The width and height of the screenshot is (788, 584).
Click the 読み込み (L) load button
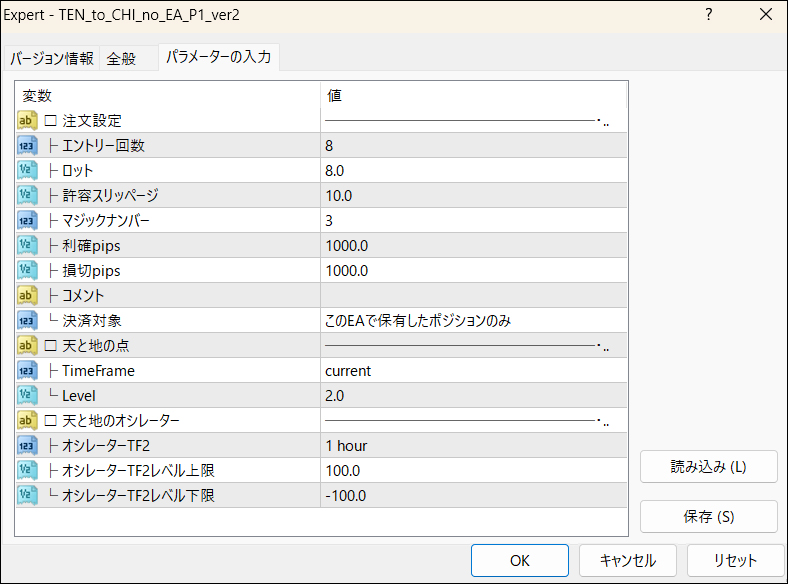pyautogui.click(x=708, y=466)
